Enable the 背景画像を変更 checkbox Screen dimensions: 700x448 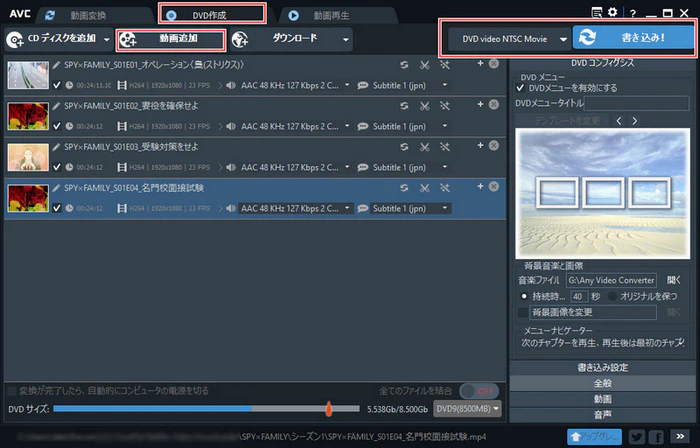tap(523, 312)
